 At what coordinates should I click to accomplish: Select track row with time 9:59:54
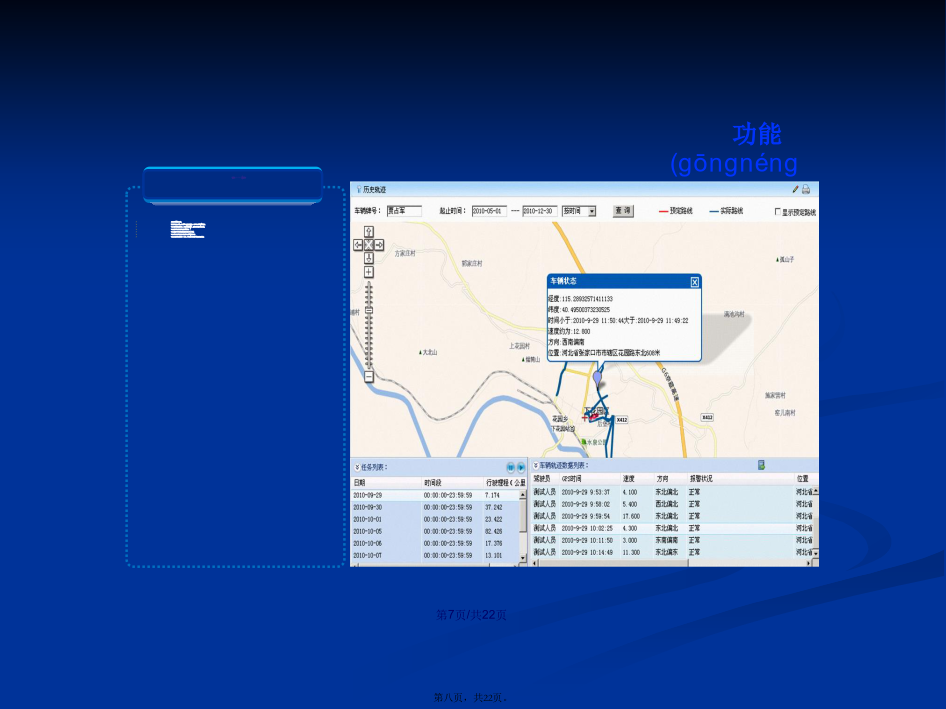coord(671,517)
